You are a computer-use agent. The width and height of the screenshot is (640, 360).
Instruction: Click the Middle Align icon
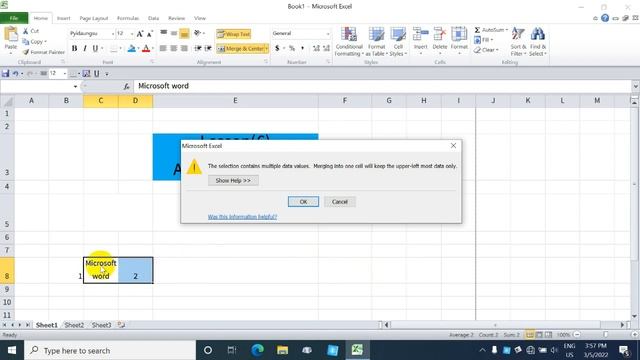pos(174,33)
